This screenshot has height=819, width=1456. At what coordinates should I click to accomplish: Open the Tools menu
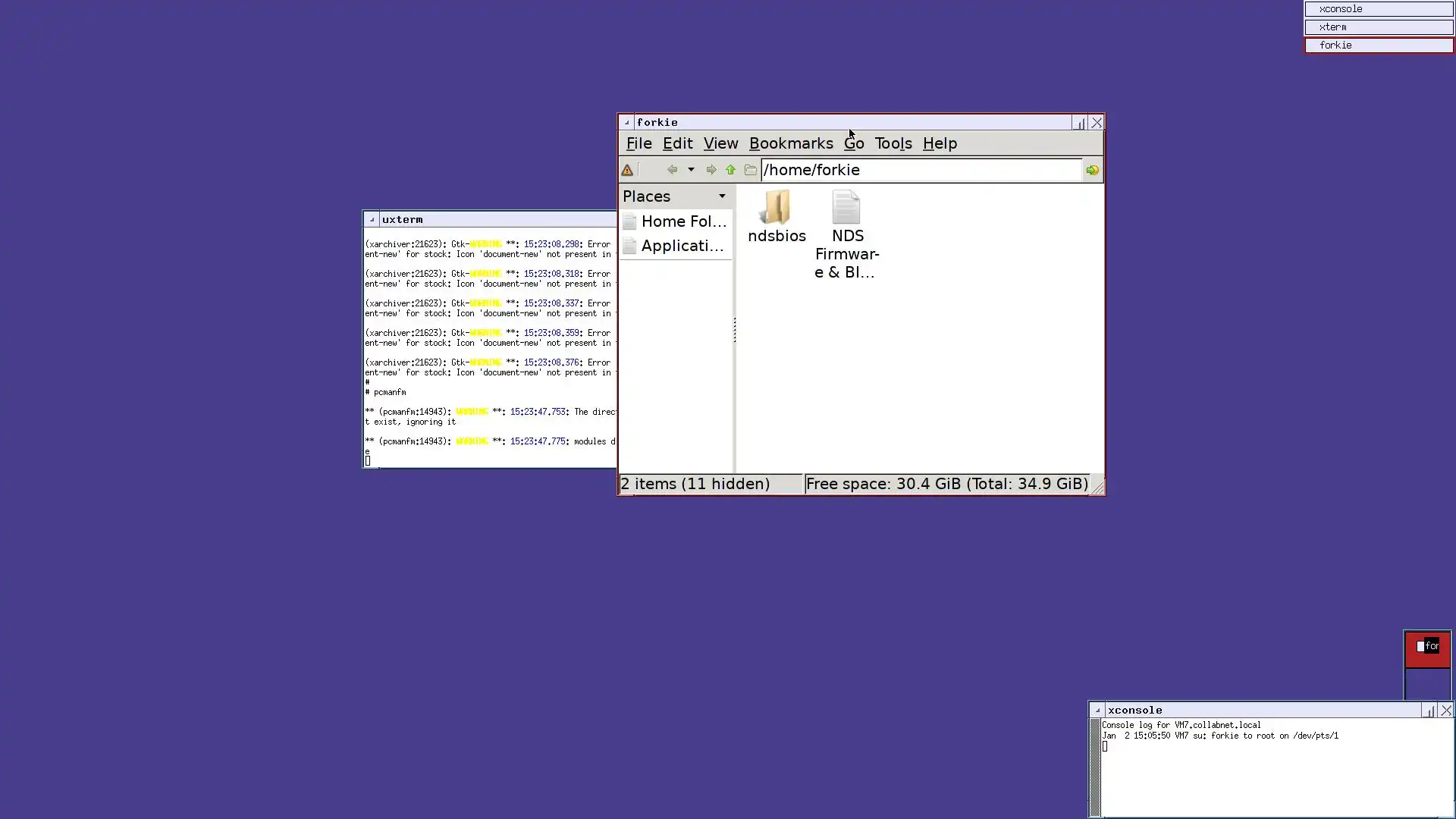click(x=893, y=143)
